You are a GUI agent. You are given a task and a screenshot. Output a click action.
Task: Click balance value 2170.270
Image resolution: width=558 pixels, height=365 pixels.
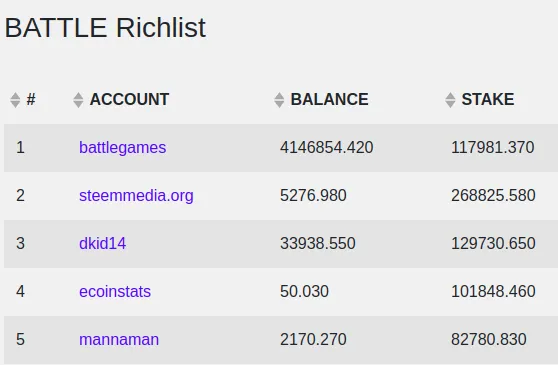tap(313, 340)
